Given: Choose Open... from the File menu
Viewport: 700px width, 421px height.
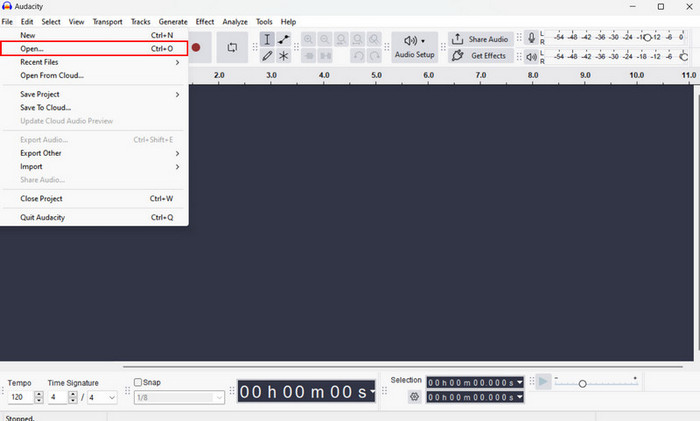Looking at the screenshot, I should pos(94,49).
